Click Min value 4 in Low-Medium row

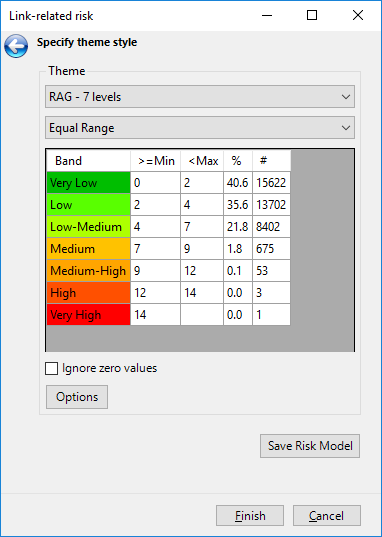coord(156,227)
